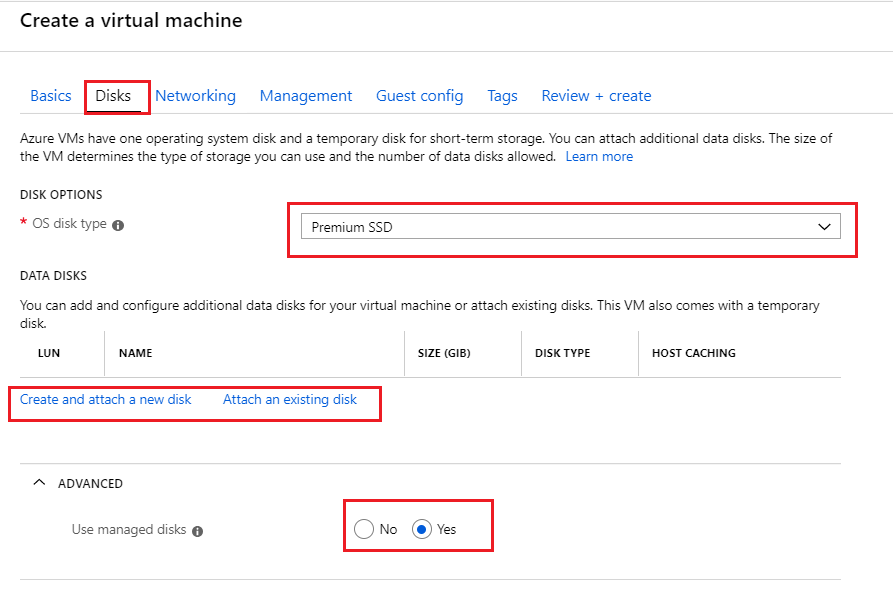The image size is (893, 600).
Task: Click the Learn more link
Action: coord(598,156)
